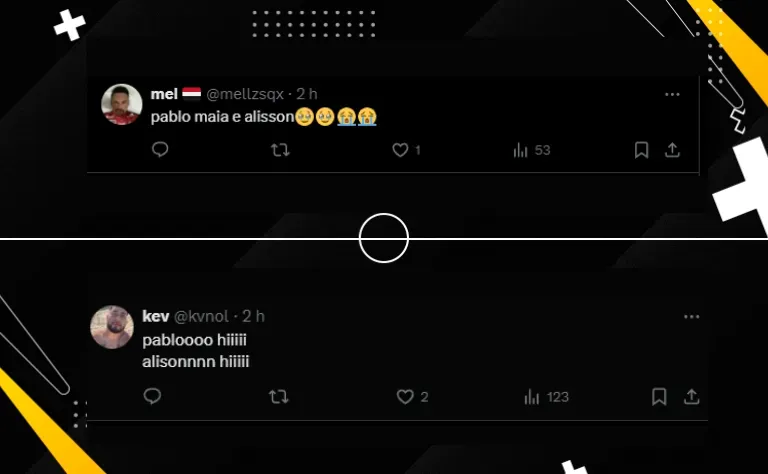Bookmark mel's tweet
Image resolution: width=768 pixels, height=474 pixels.
(x=641, y=150)
